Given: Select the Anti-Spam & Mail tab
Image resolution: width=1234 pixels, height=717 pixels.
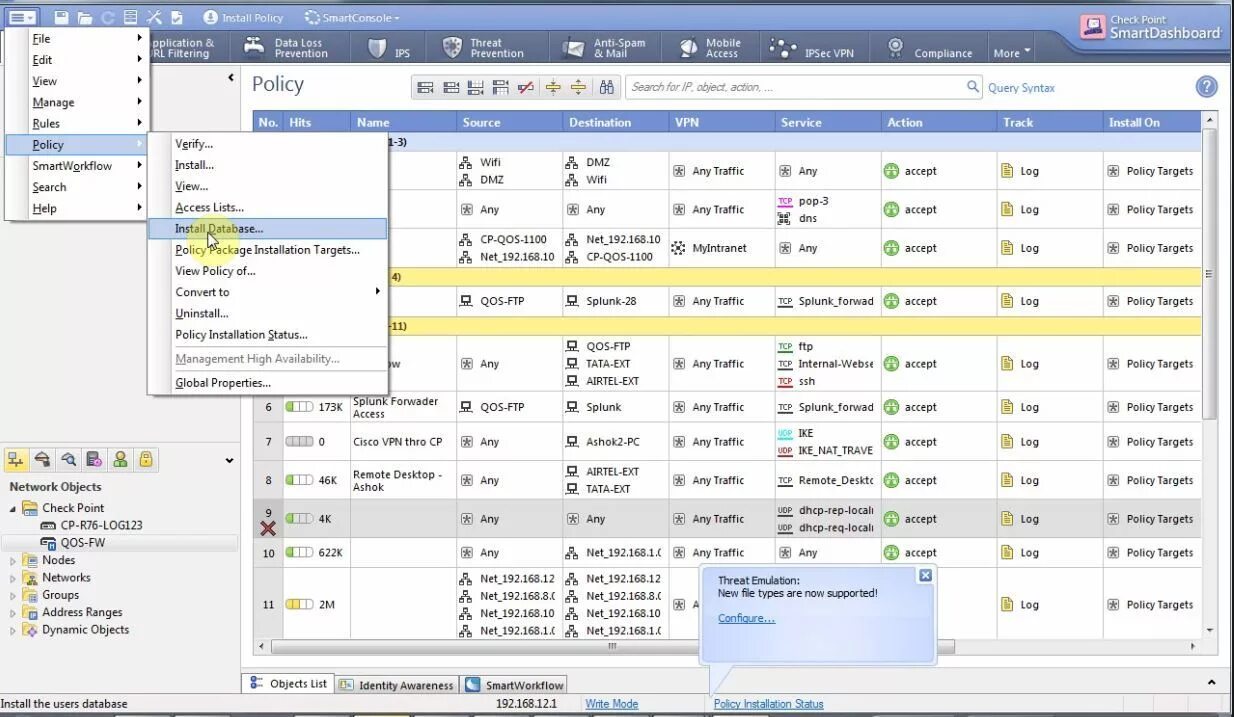Looking at the screenshot, I should 604,48.
